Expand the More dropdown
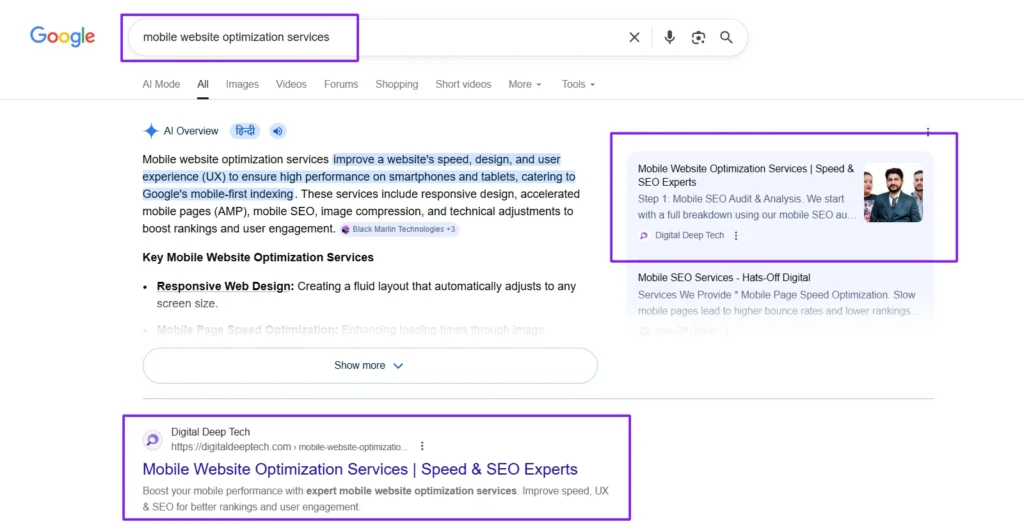1024x529 pixels. tap(525, 84)
